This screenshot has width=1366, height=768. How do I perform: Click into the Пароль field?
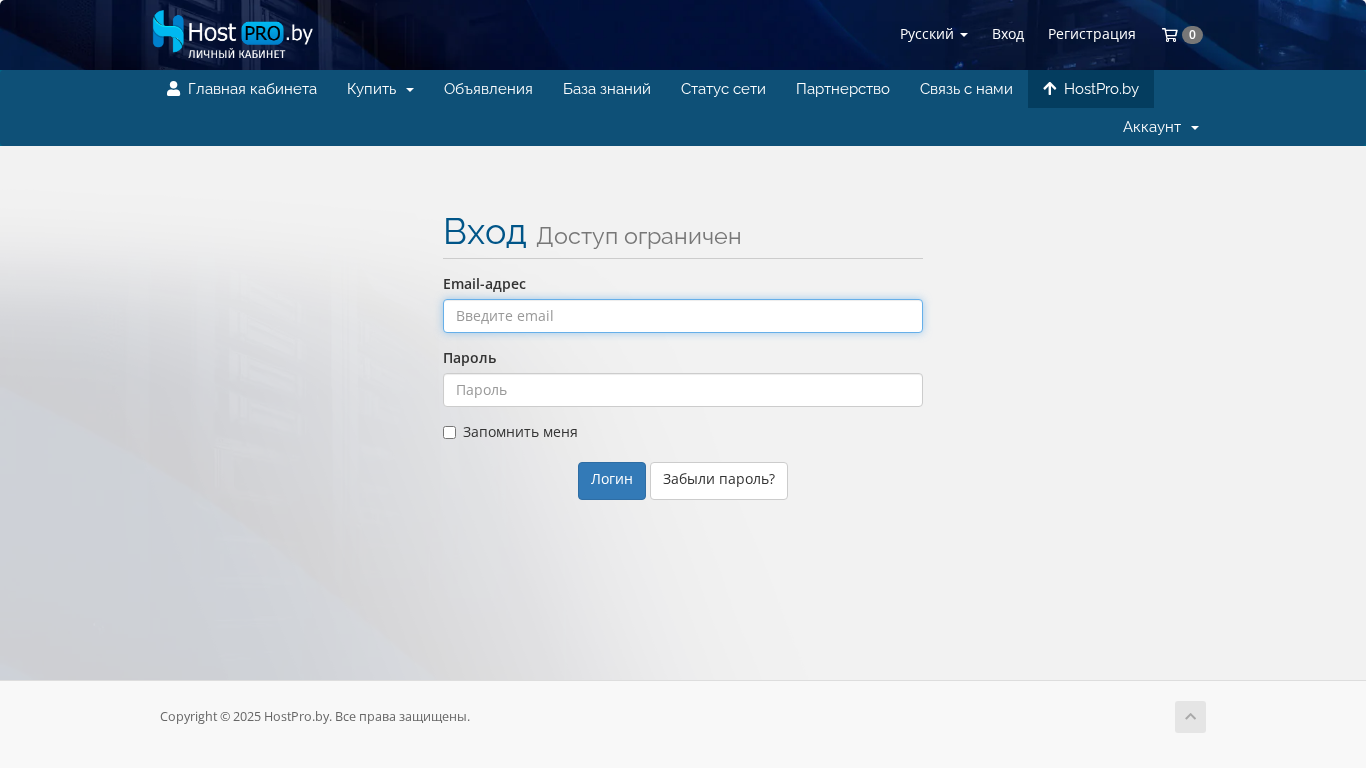(682, 390)
